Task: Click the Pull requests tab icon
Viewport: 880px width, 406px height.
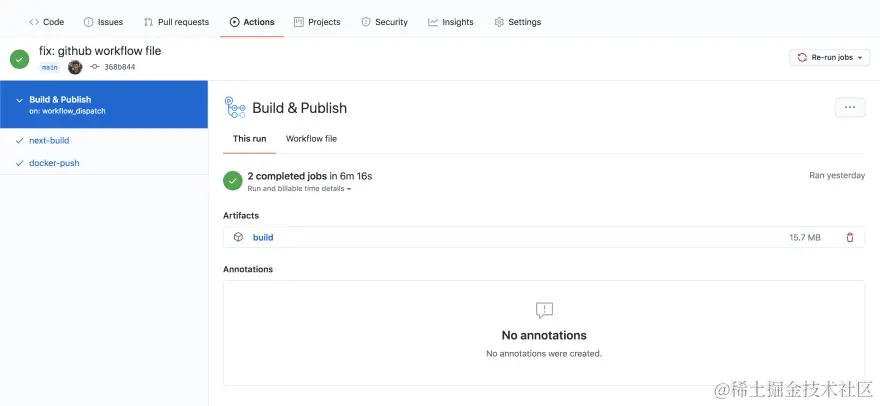Action: point(148,22)
